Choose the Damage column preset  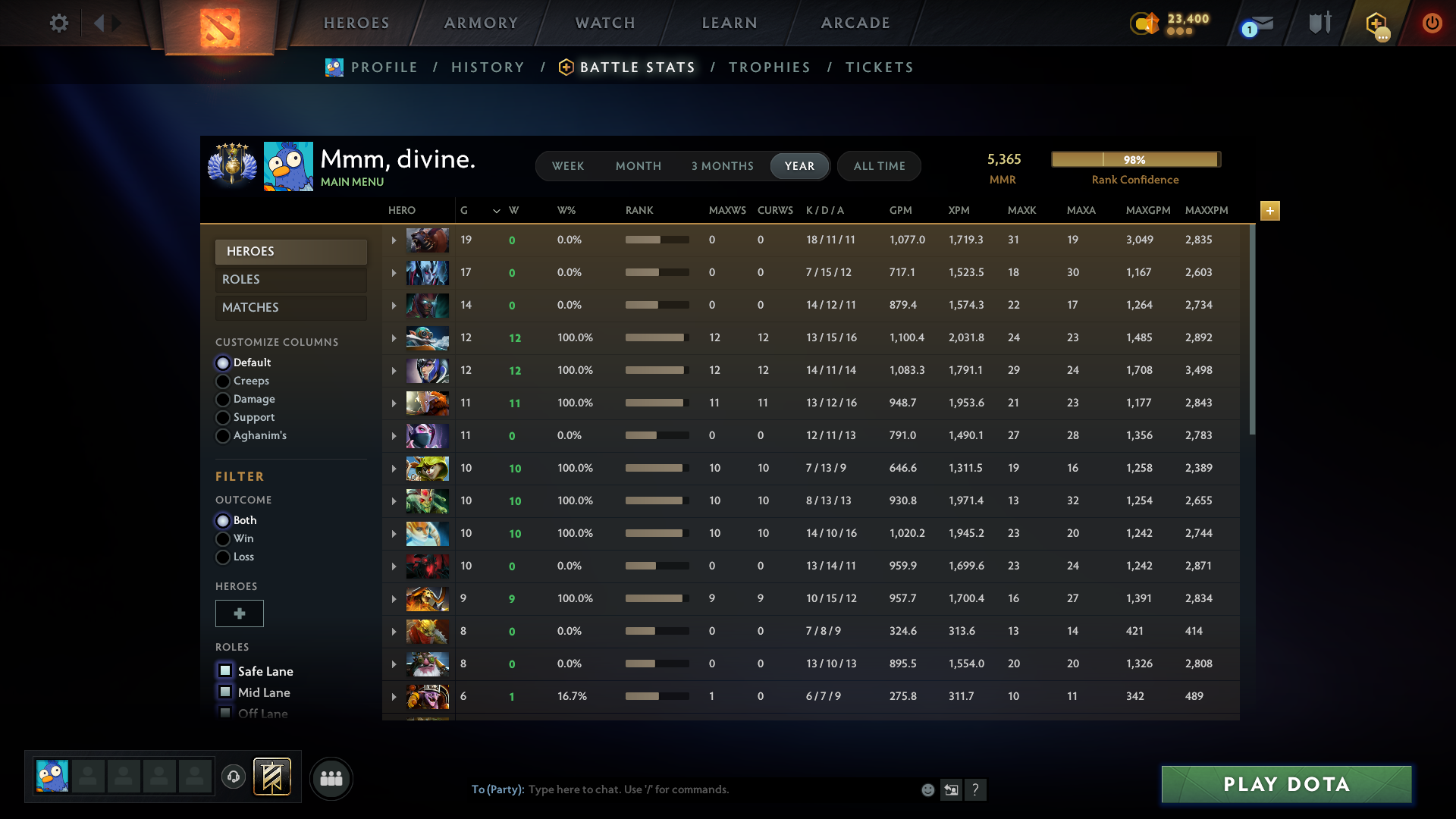point(223,399)
